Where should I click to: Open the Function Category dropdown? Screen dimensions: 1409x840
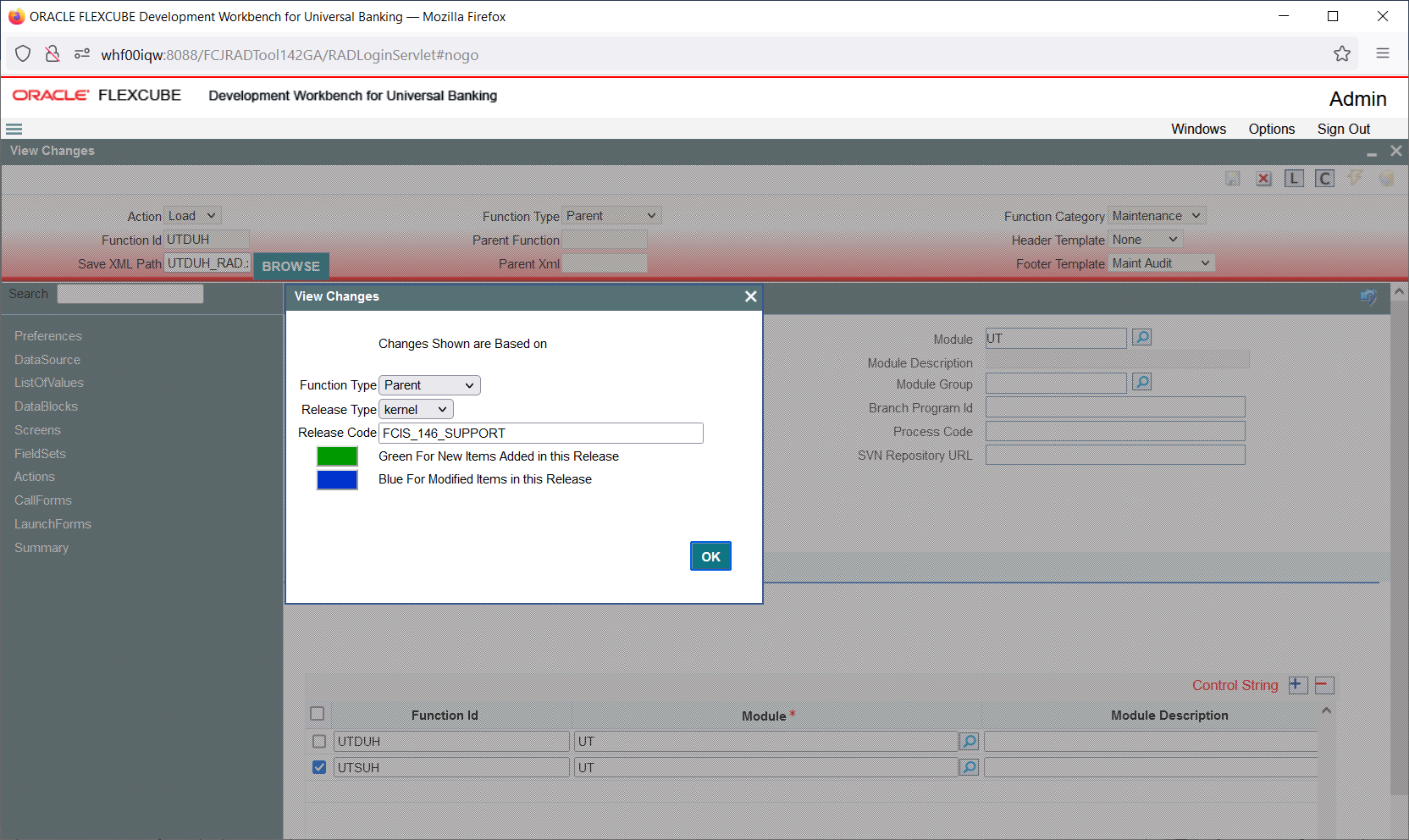point(1158,216)
